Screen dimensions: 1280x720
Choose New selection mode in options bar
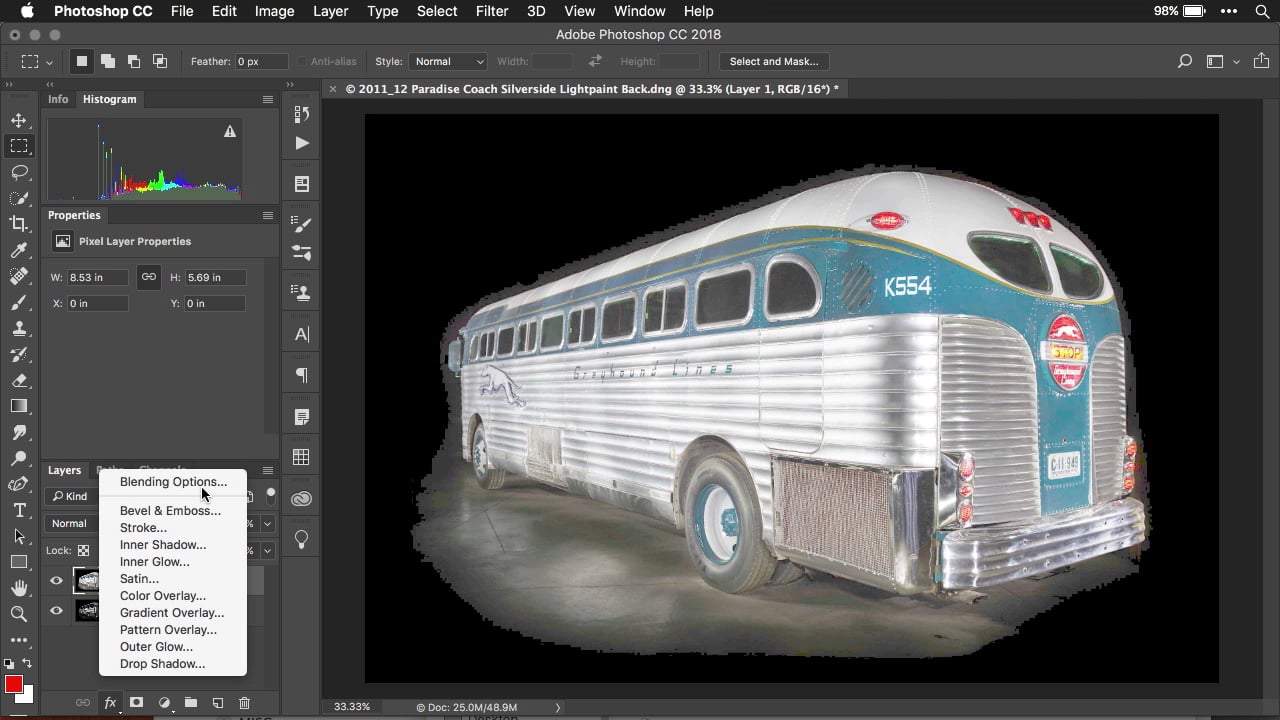coord(82,61)
